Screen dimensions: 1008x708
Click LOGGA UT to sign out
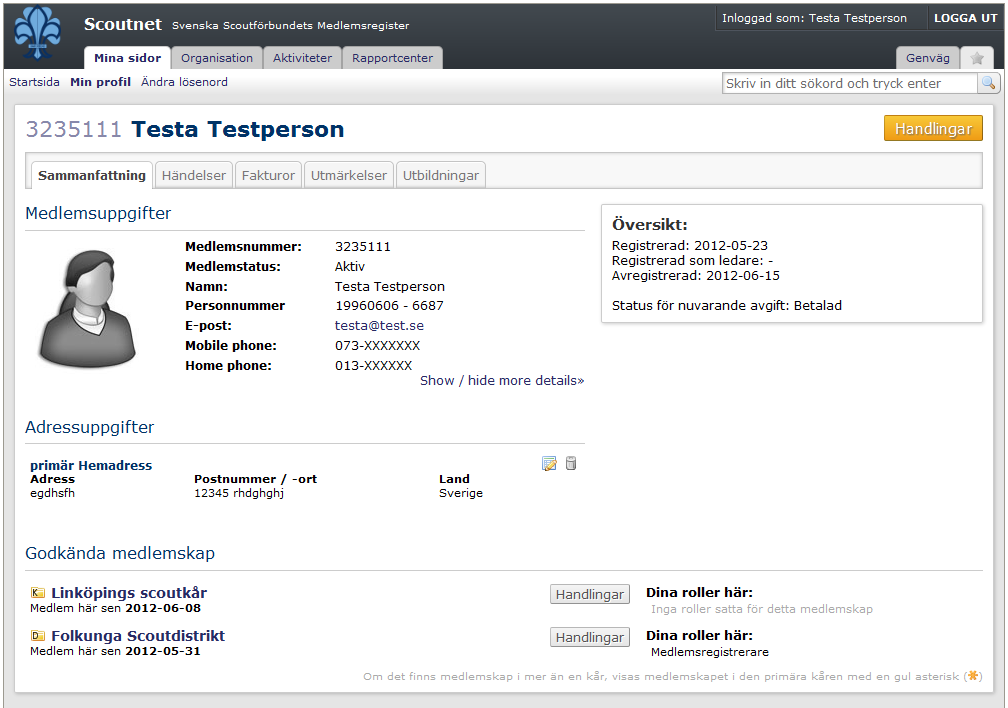pos(965,18)
